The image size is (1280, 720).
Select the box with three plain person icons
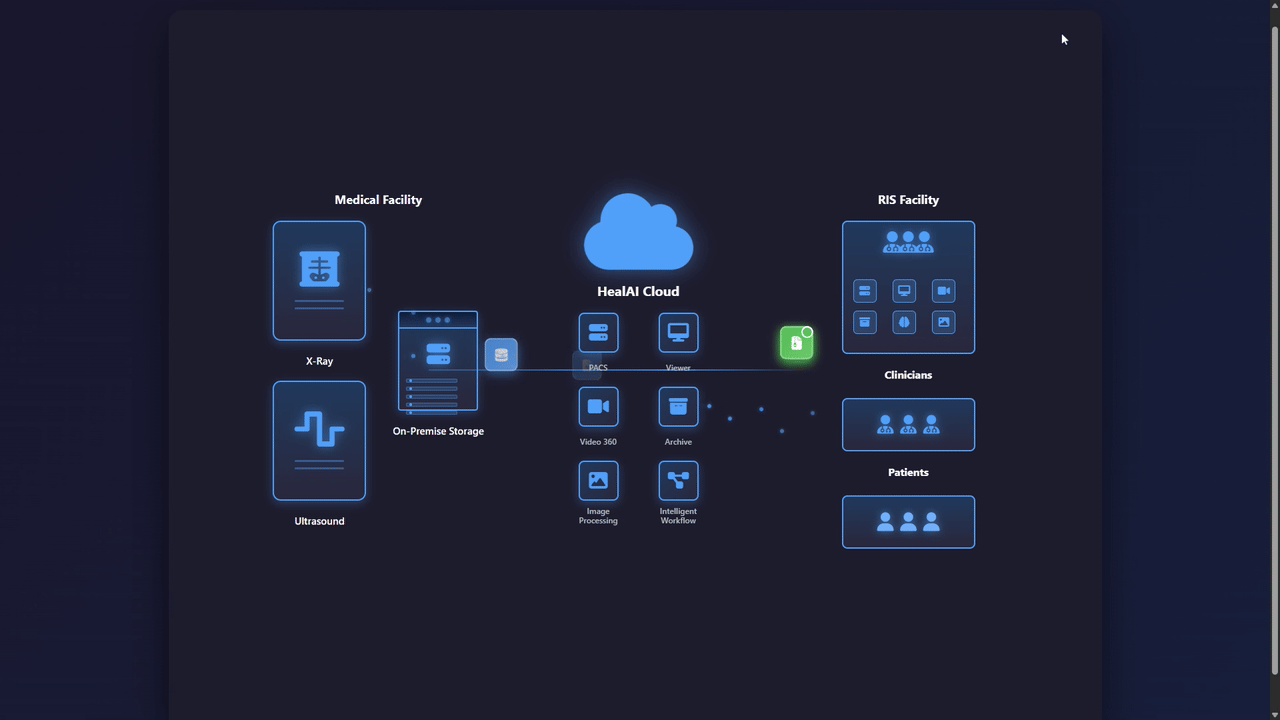(908, 522)
